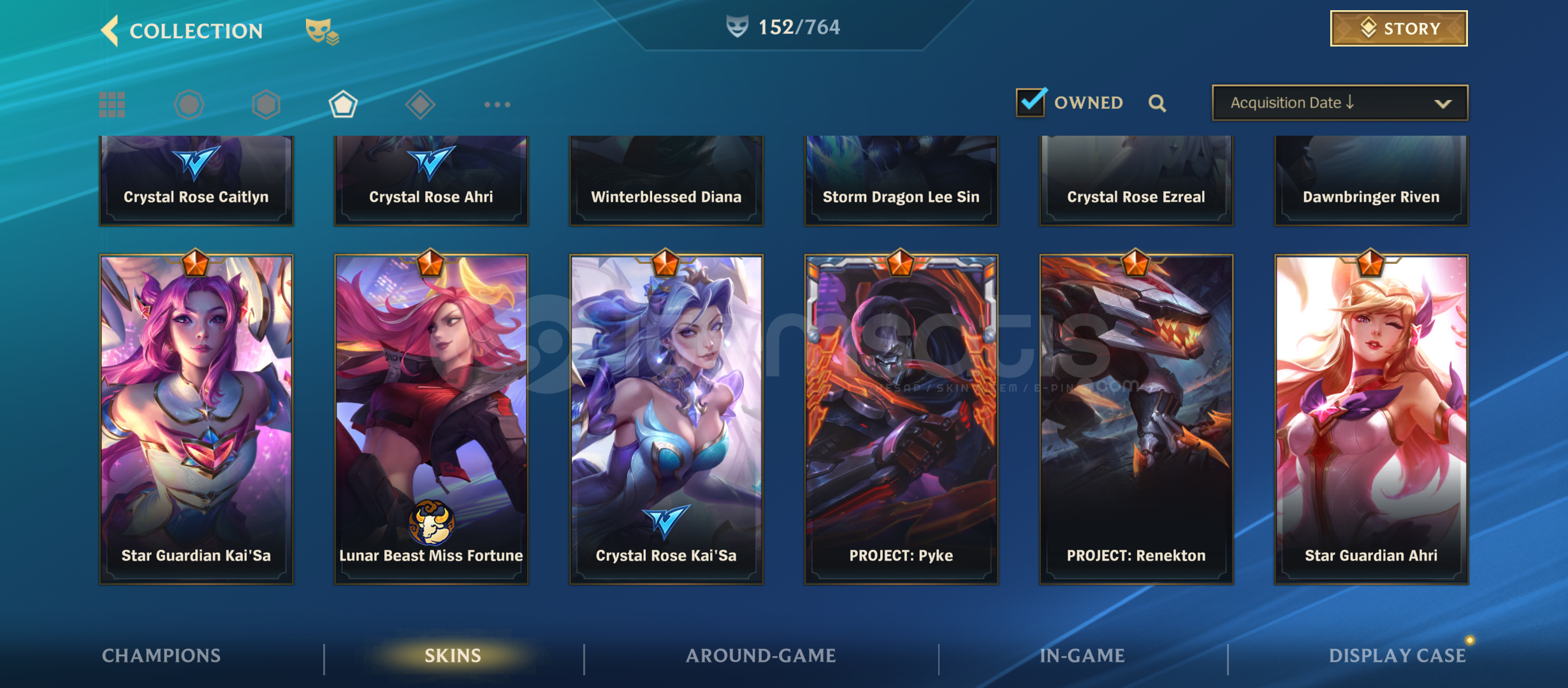Open the Lunar Beast Miss Fortune card

click(432, 419)
